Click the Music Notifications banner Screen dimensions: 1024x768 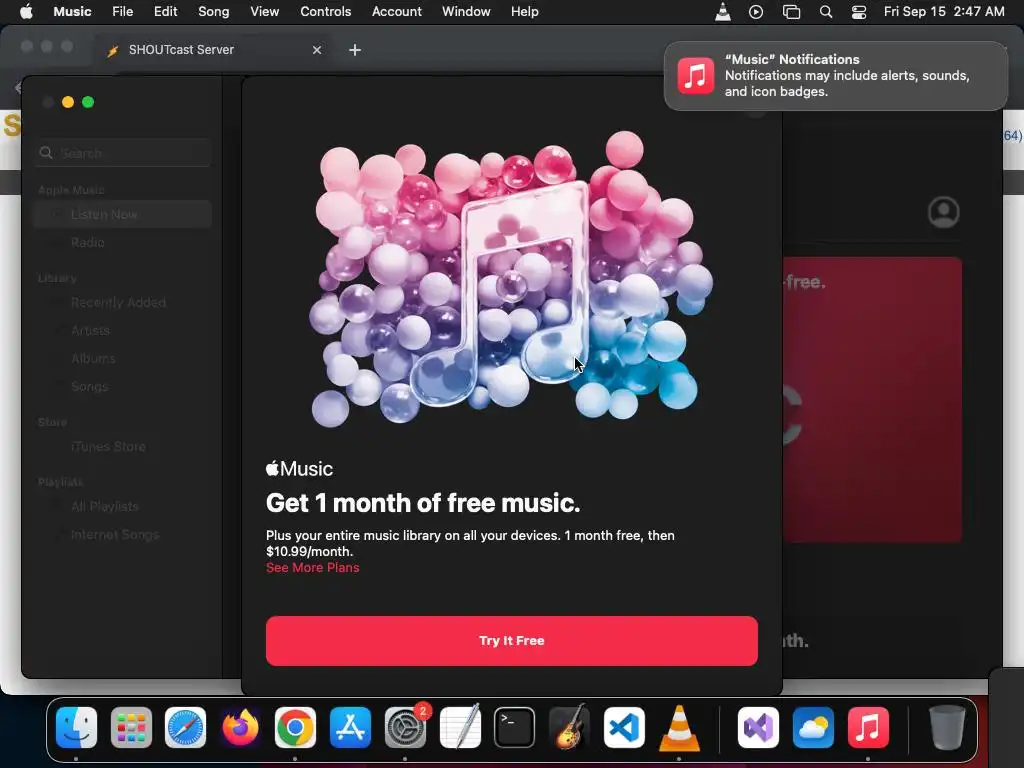(835, 76)
